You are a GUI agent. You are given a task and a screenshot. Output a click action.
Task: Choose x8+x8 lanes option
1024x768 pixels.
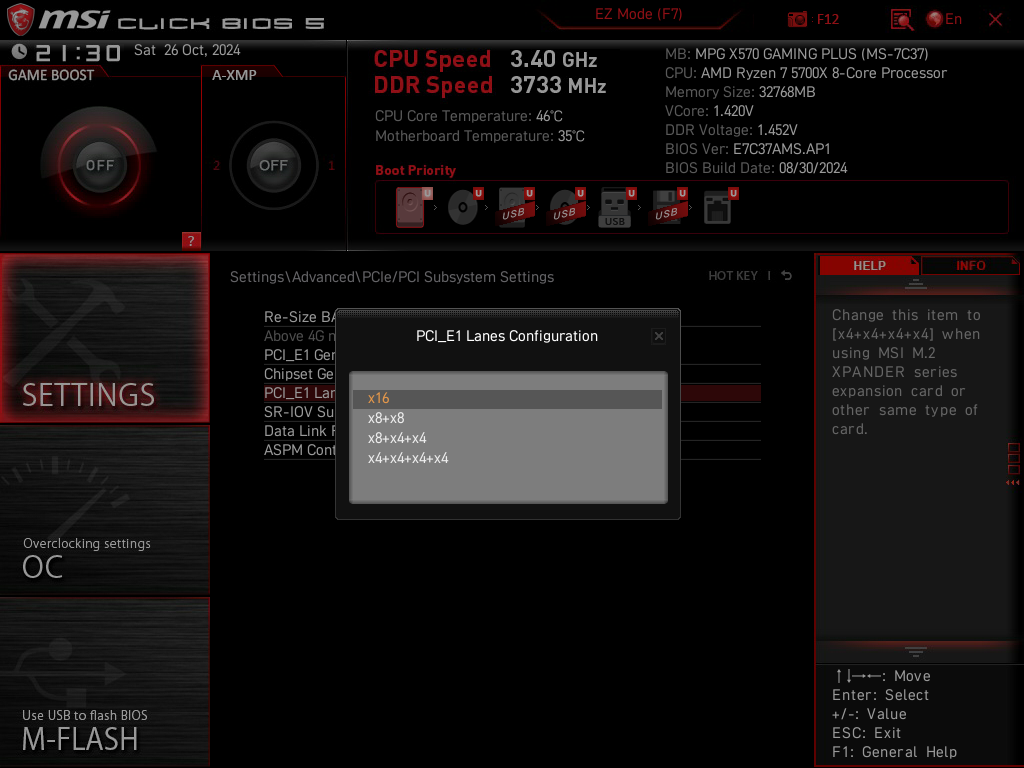[507, 419]
